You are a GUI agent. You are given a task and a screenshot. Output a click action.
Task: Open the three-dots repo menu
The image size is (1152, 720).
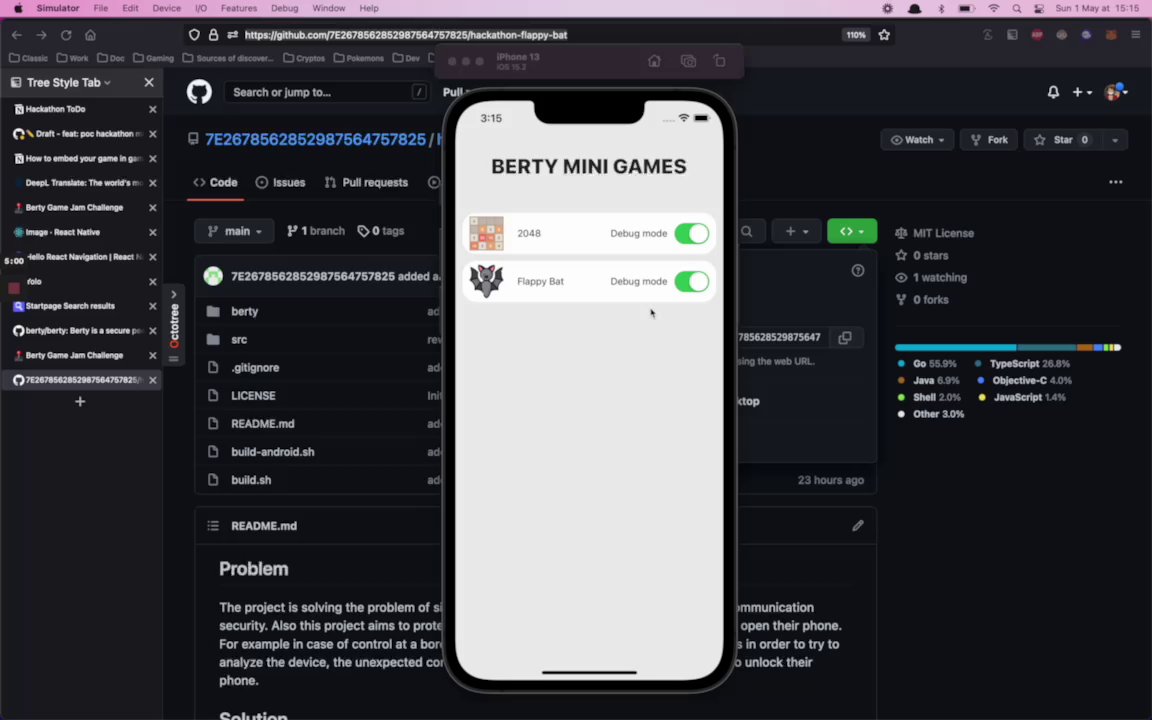[x=1115, y=182]
